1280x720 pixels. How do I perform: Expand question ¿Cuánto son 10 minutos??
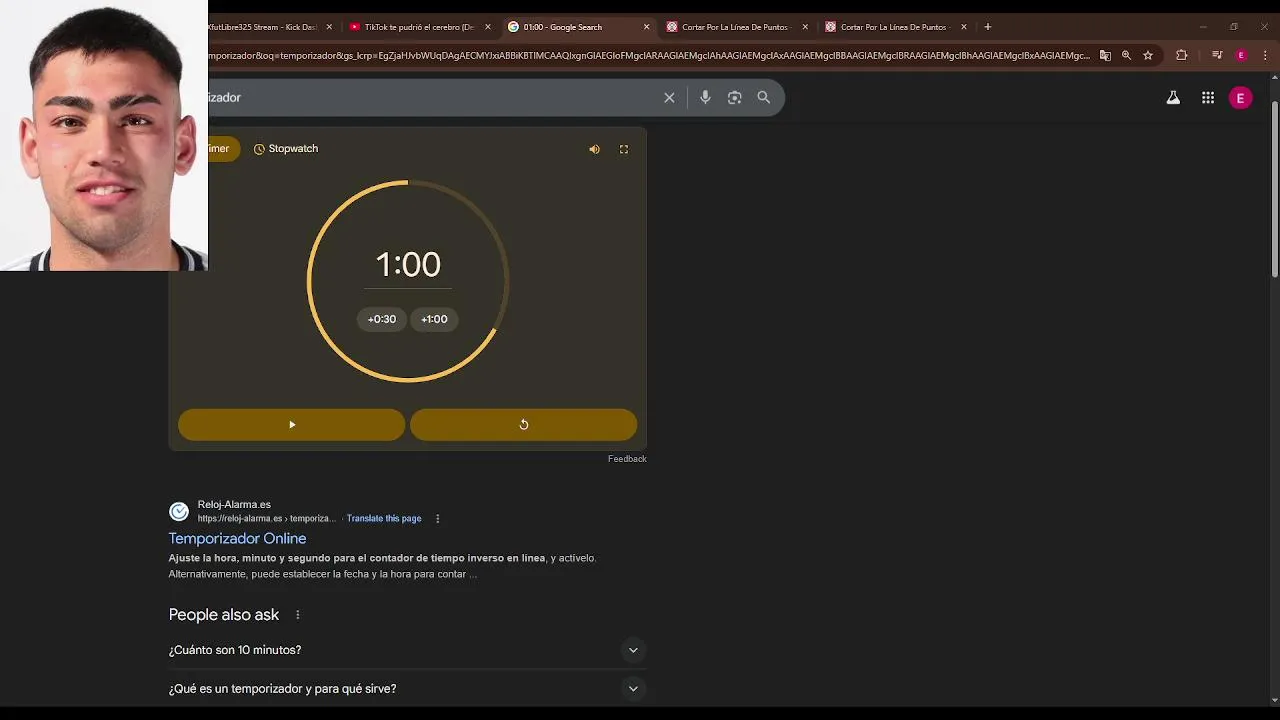click(x=407, y=650)
